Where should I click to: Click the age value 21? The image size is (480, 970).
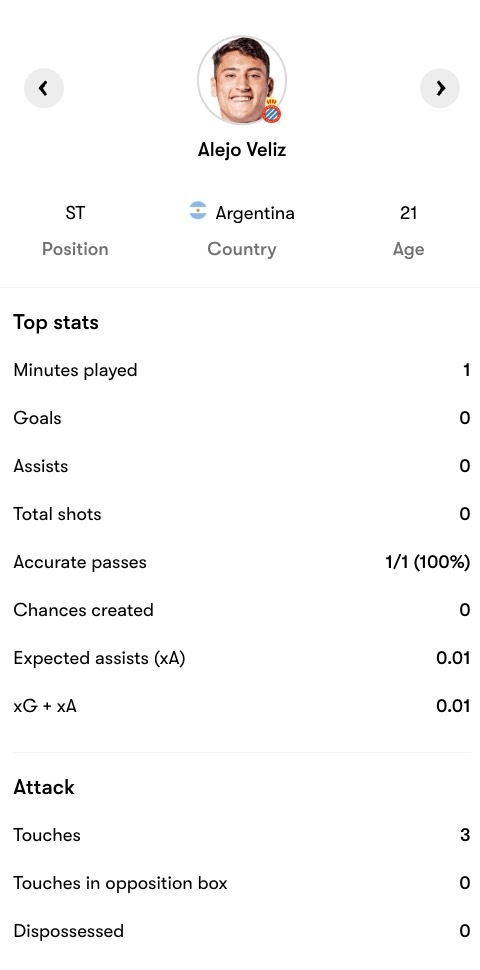pyautogui.click(x=408, y=213)
